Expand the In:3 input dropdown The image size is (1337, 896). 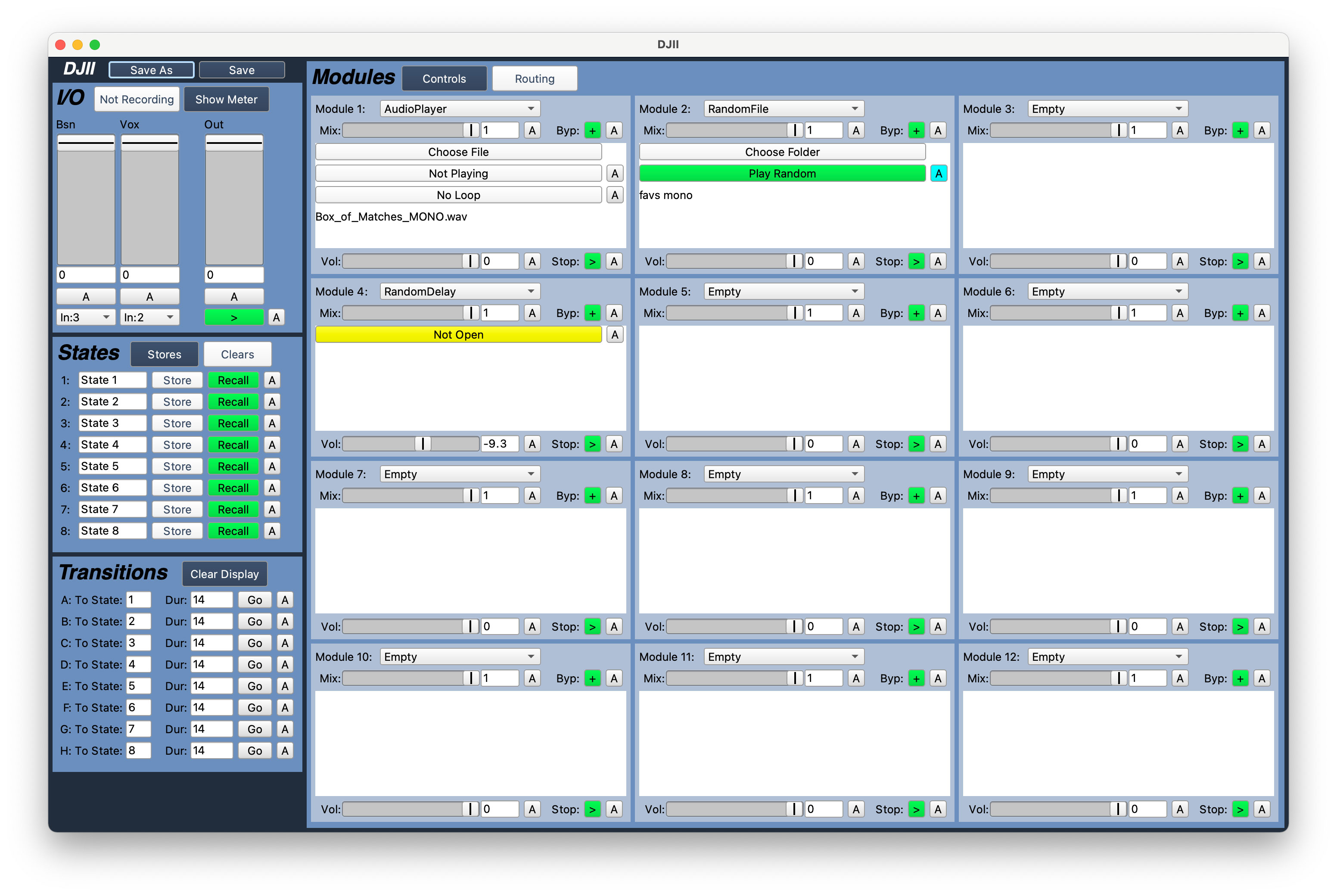click(x=85, y=317)
